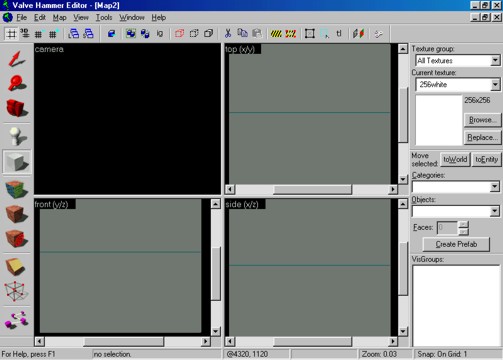Click the save window state icon
The height and width of the screenshot is (360, 503).
(x=88, y=34)
